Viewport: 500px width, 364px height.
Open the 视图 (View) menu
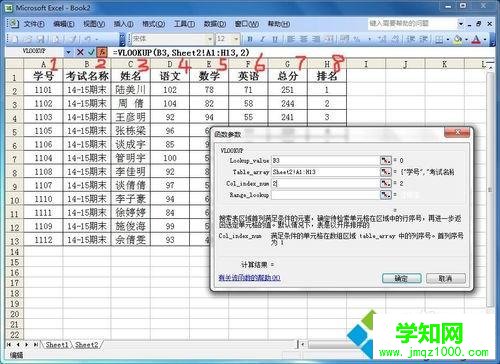pos(94,24)
